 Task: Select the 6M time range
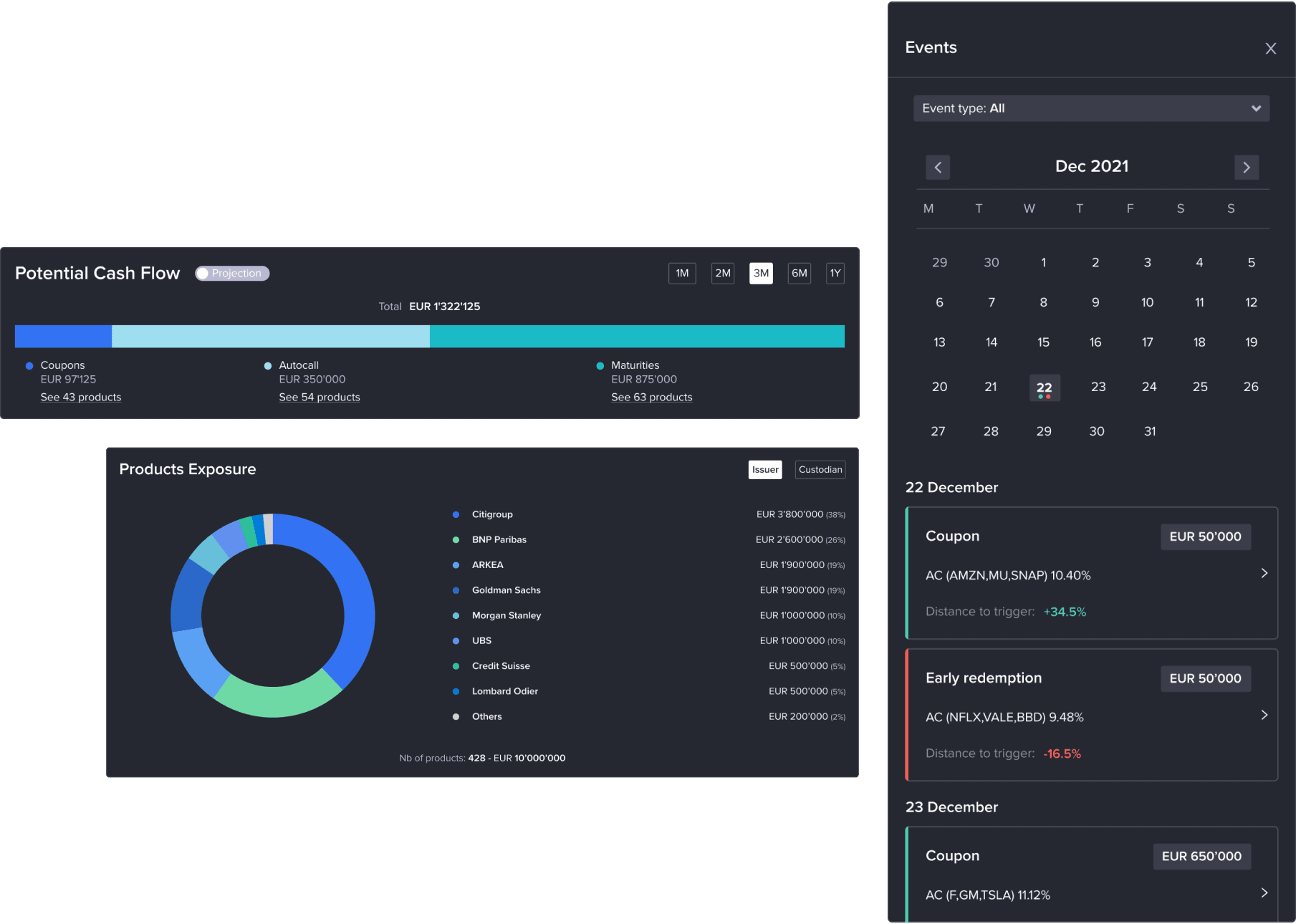pyautogui.click(x=800, y=273)
